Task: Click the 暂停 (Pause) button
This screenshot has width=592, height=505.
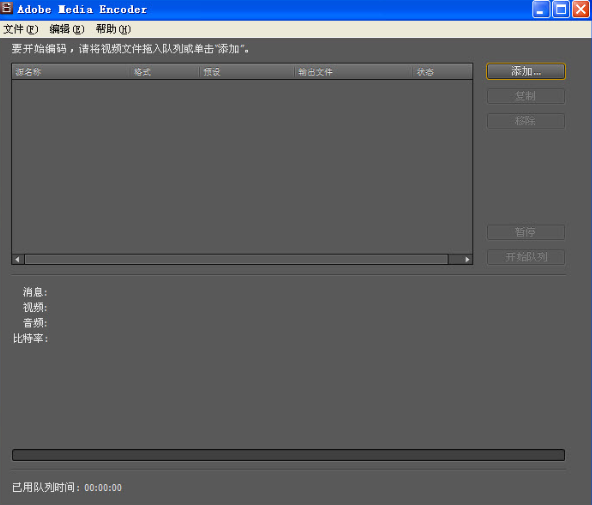Action: coord(526,232)
